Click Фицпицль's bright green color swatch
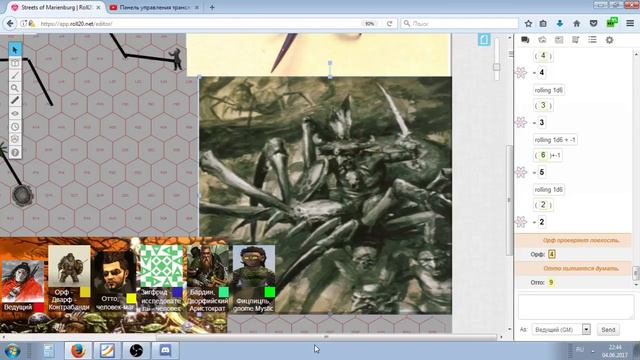Viewport: 640px width, 360px height. pos(270,292)
